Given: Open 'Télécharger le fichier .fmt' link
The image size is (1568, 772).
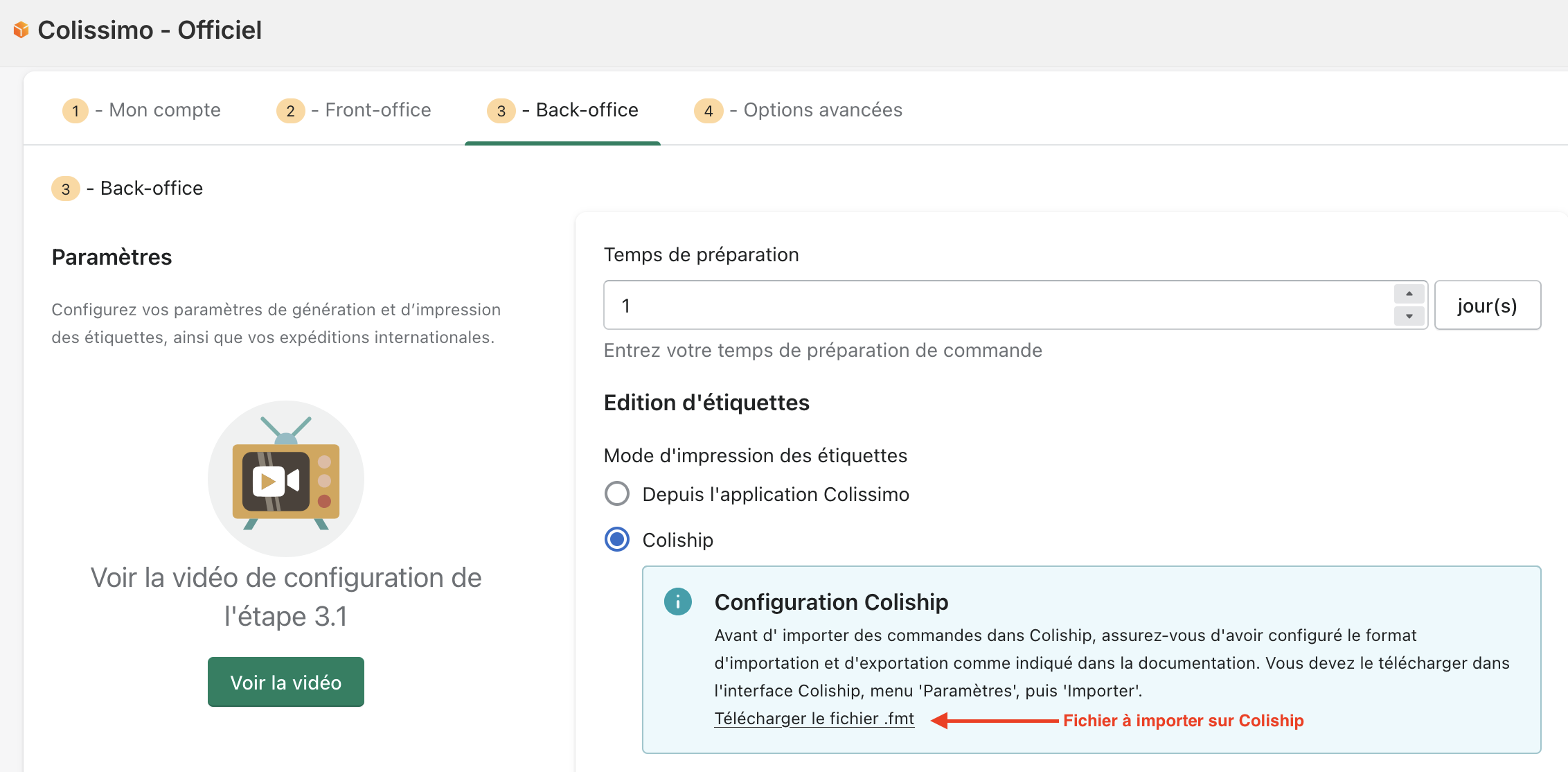Looking at the screenshot, I should tap(814, 719).
